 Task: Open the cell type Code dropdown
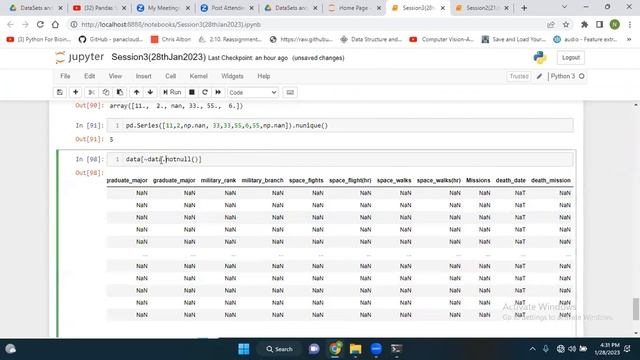tap(253, 93)
